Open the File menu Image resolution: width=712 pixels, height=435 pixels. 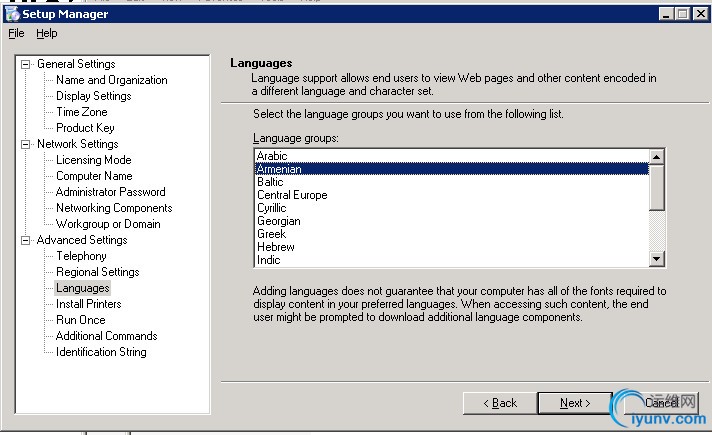pyautogui.click(x=16, y=33)
